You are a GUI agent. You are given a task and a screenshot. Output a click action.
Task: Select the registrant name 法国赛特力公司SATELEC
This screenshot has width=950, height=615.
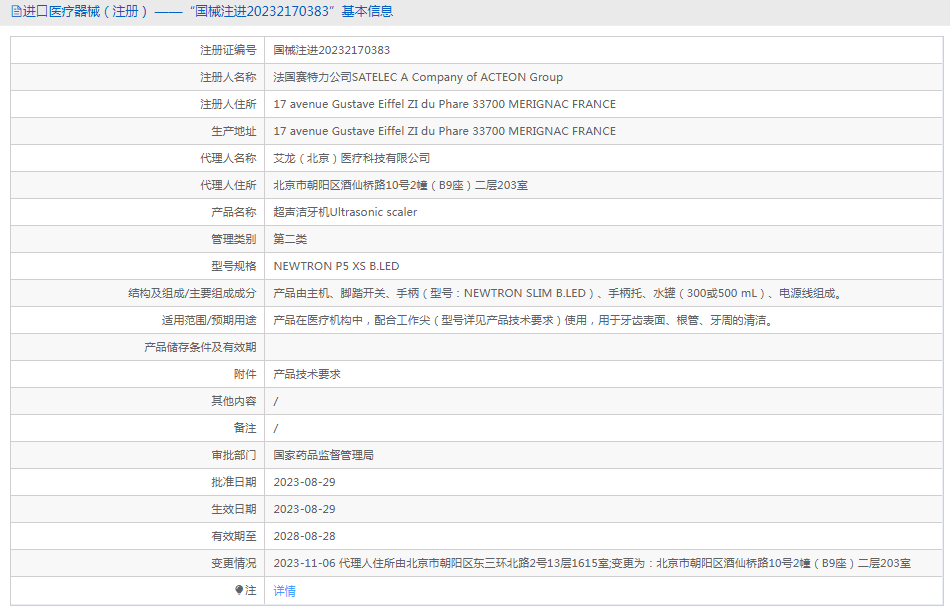(418, 77)
